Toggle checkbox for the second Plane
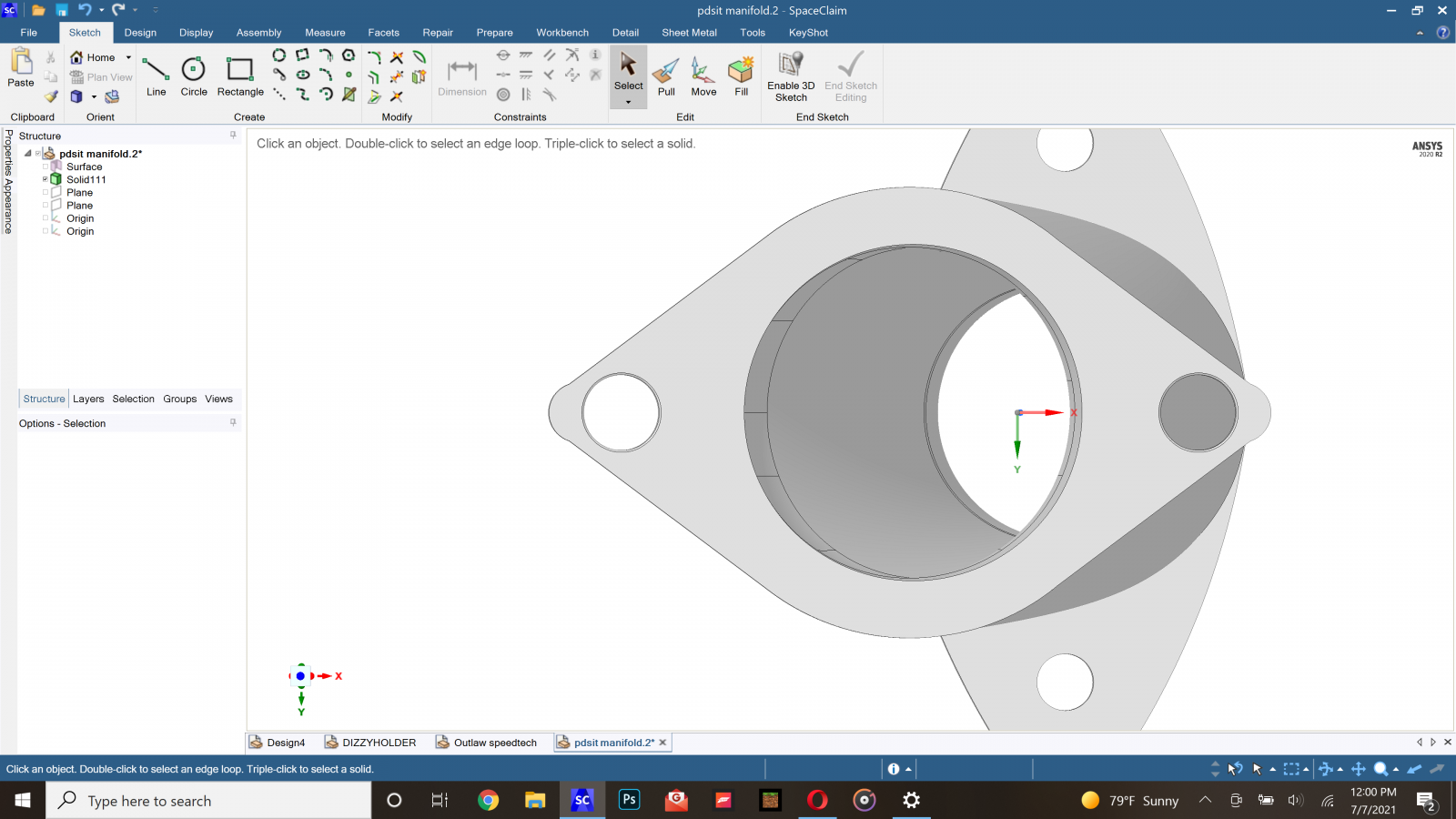 pyautogui.click(x=45, y=205)
